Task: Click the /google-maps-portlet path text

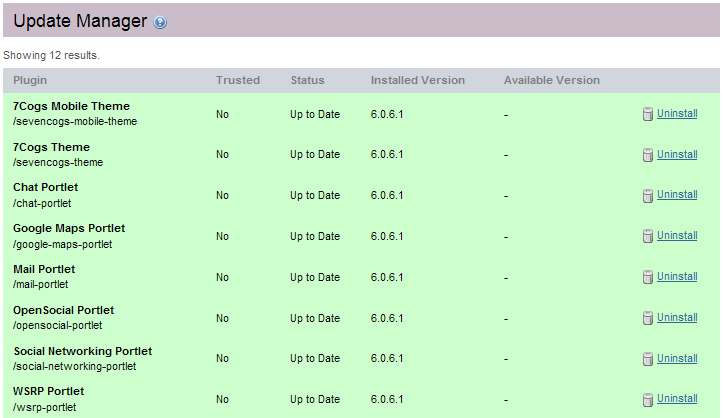Action: click(63, 244)
